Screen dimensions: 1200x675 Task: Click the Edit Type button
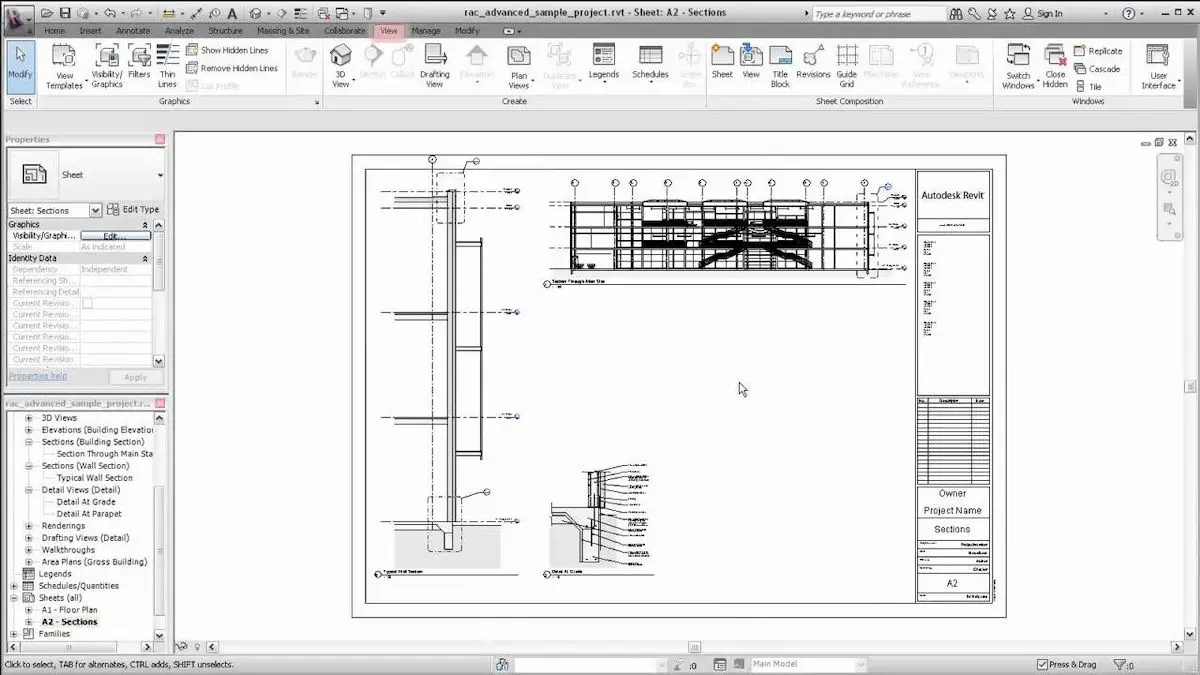[139, 210]
